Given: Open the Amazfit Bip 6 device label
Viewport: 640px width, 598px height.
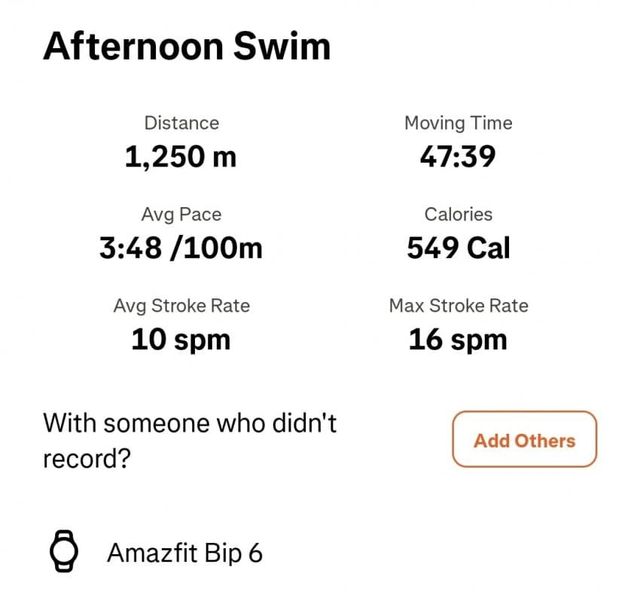Looking at the screenshot, I should click(185, 552).
